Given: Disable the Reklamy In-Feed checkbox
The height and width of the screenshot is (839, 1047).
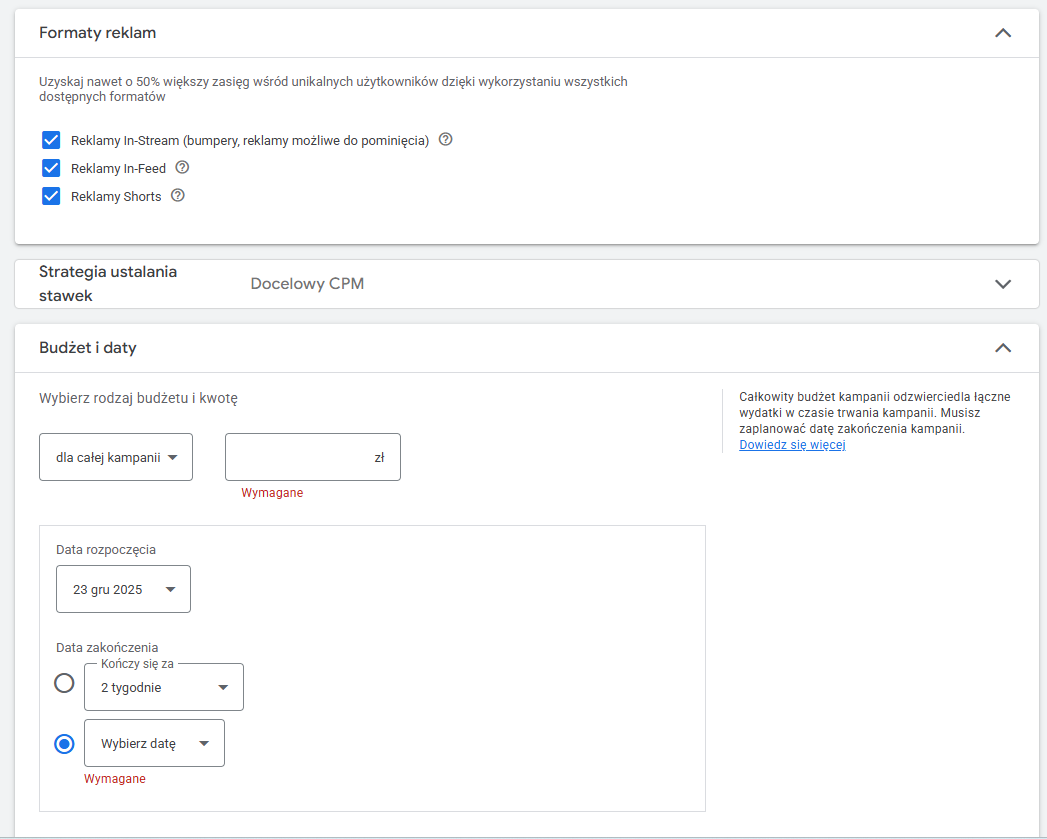Looking at the screenshot, I should click(52, 168).
